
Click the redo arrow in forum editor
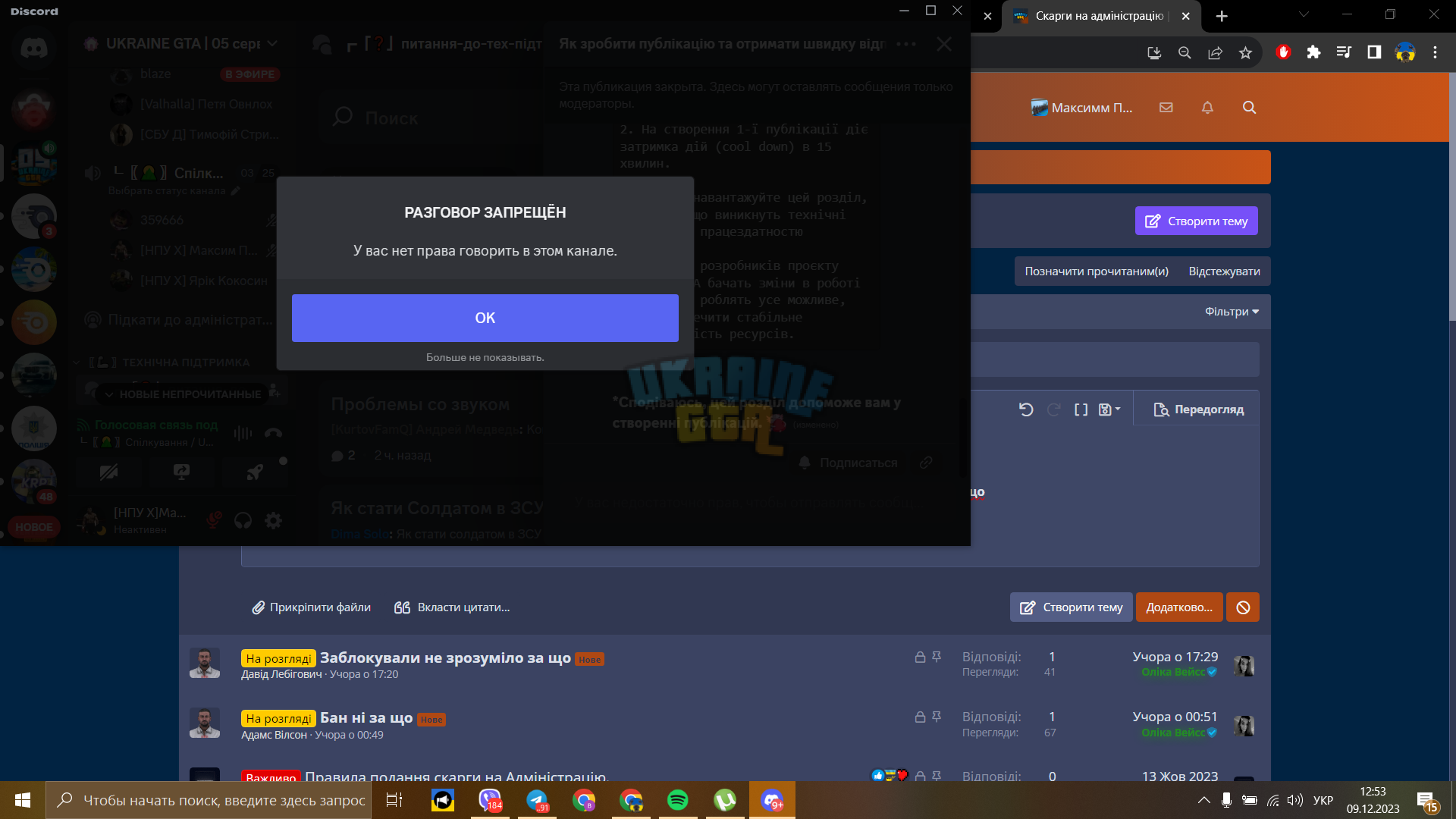1054,409
